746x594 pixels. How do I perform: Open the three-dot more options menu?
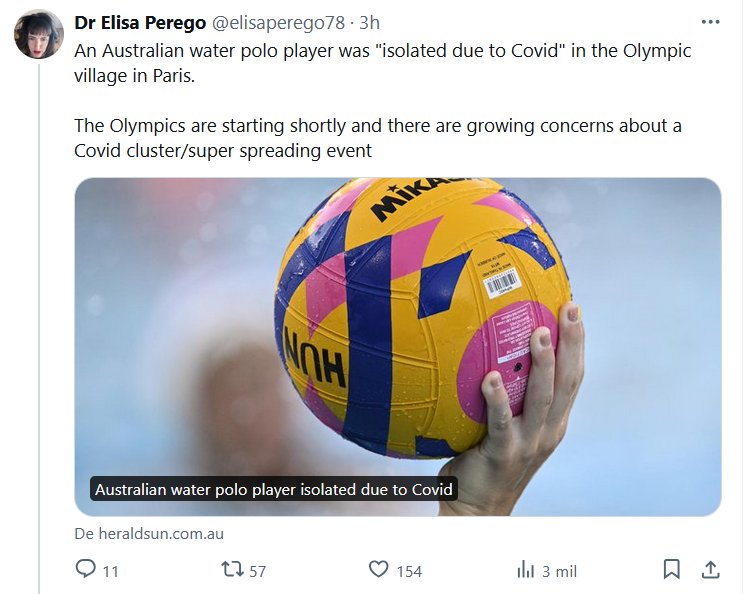(x=710, y=21)
